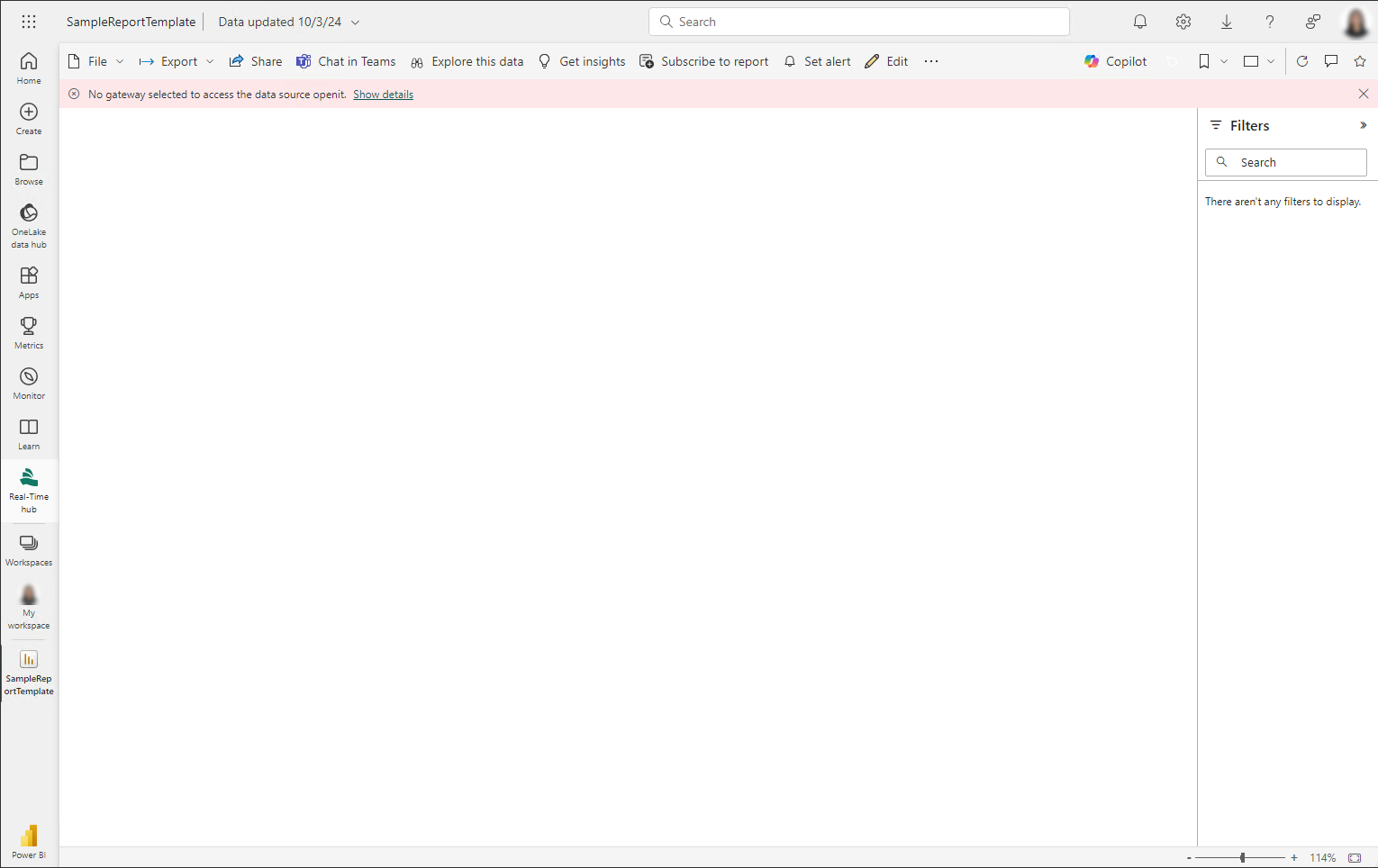Open the Data updated dropdown chevron
The height and width of the screenshot is (868, 1378).
pyautogui.click(x=355, y=23)
